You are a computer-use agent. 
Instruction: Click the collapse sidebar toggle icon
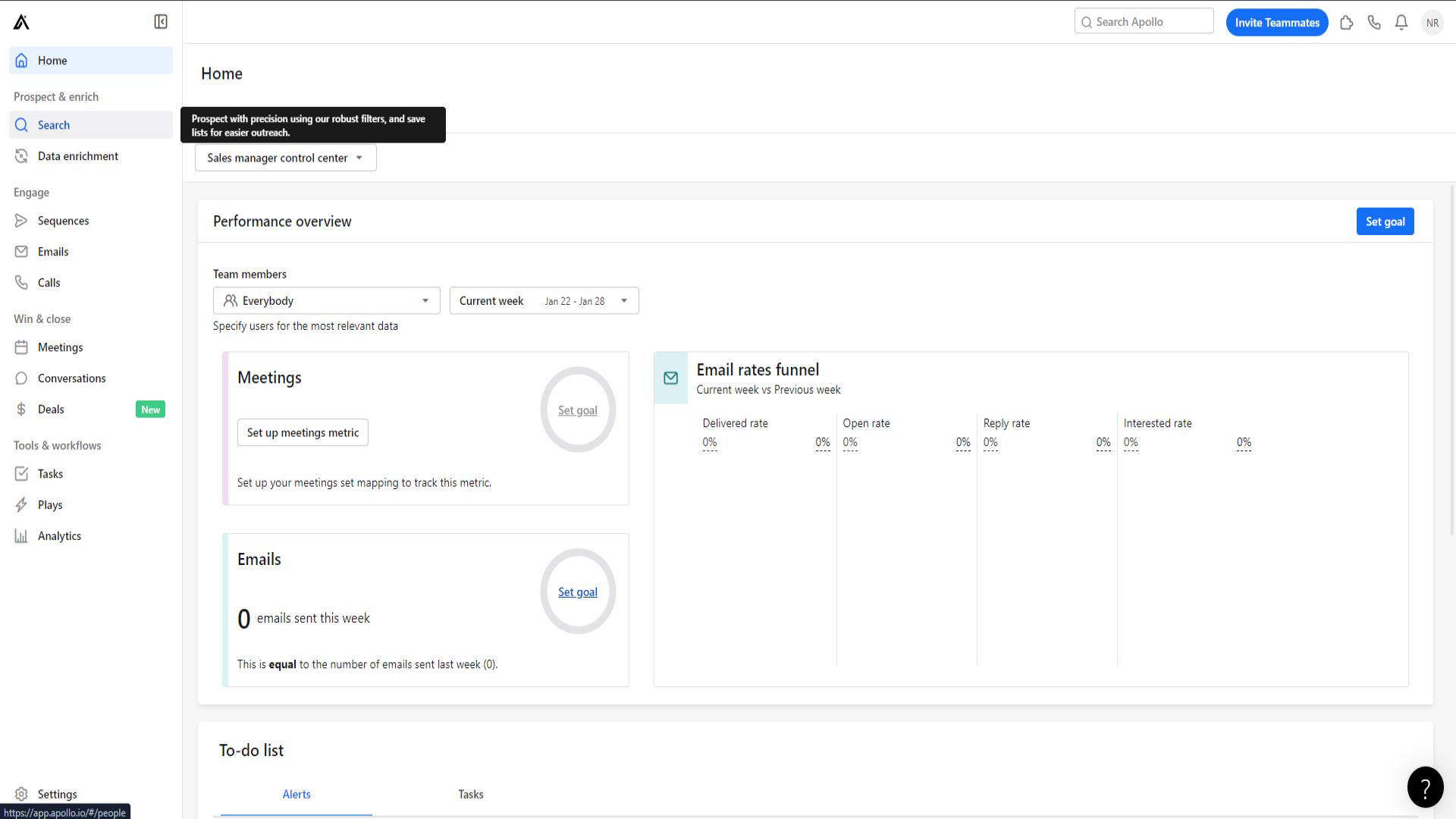[x=160, y=22]
